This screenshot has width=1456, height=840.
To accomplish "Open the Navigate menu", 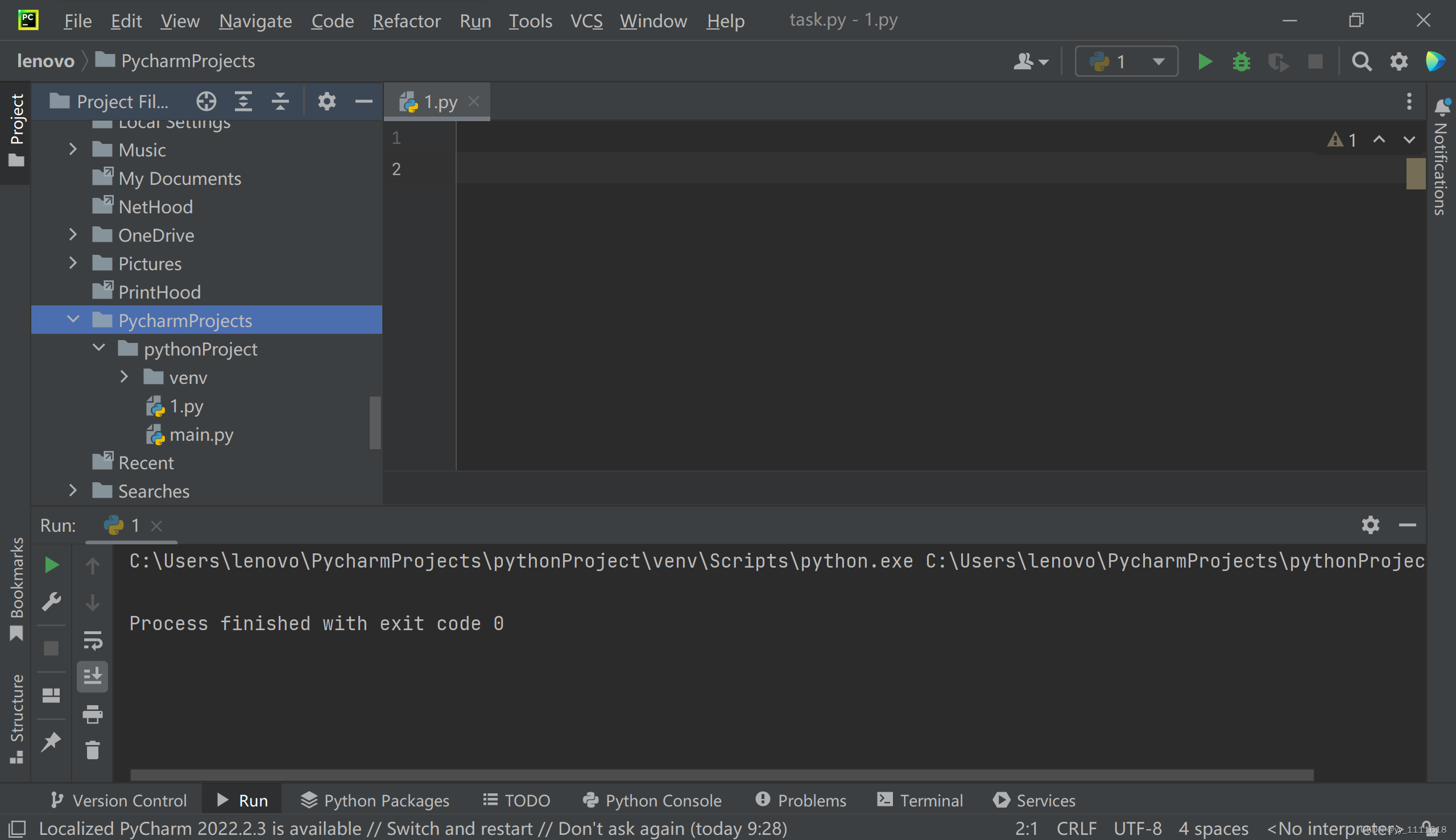I will point(255,21).
